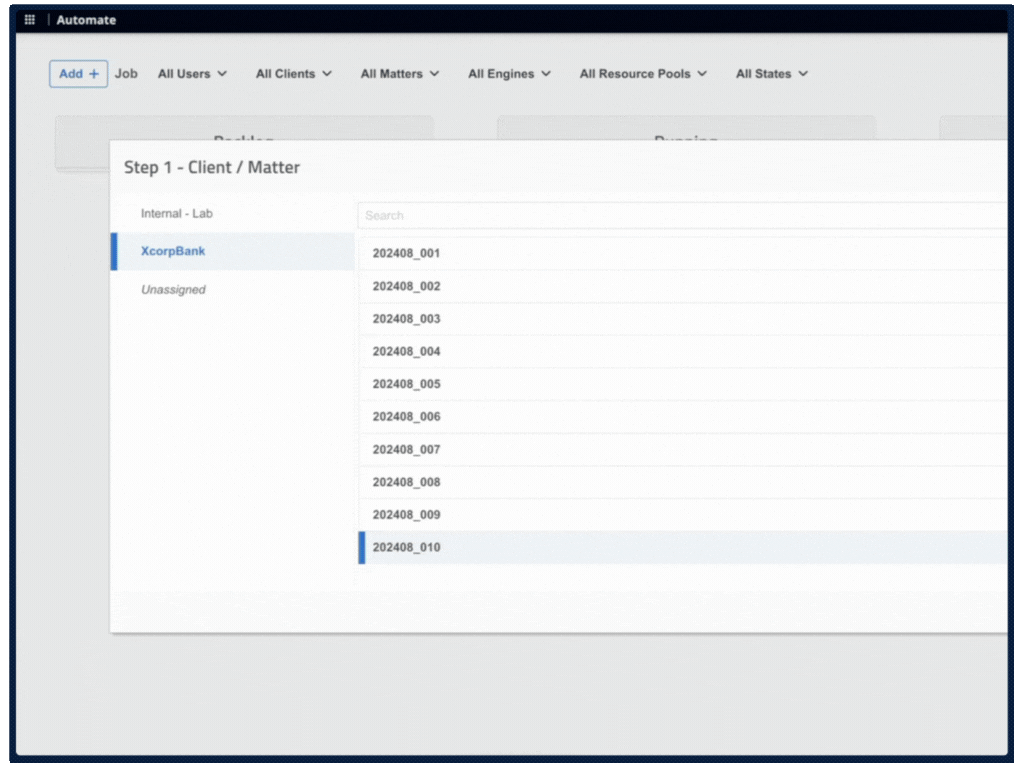
Task: Expand the All Matters dropdown
Action: coord(399,73)
